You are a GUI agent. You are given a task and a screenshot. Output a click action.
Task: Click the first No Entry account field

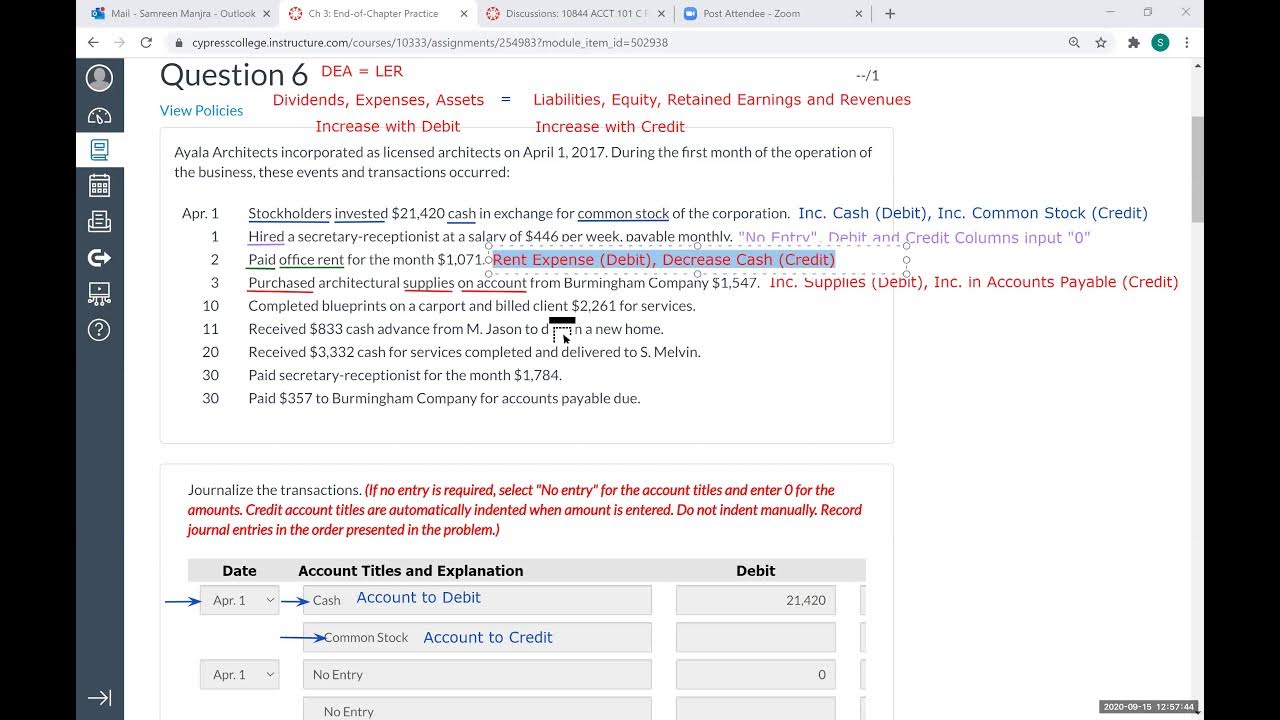pos(477,675)
